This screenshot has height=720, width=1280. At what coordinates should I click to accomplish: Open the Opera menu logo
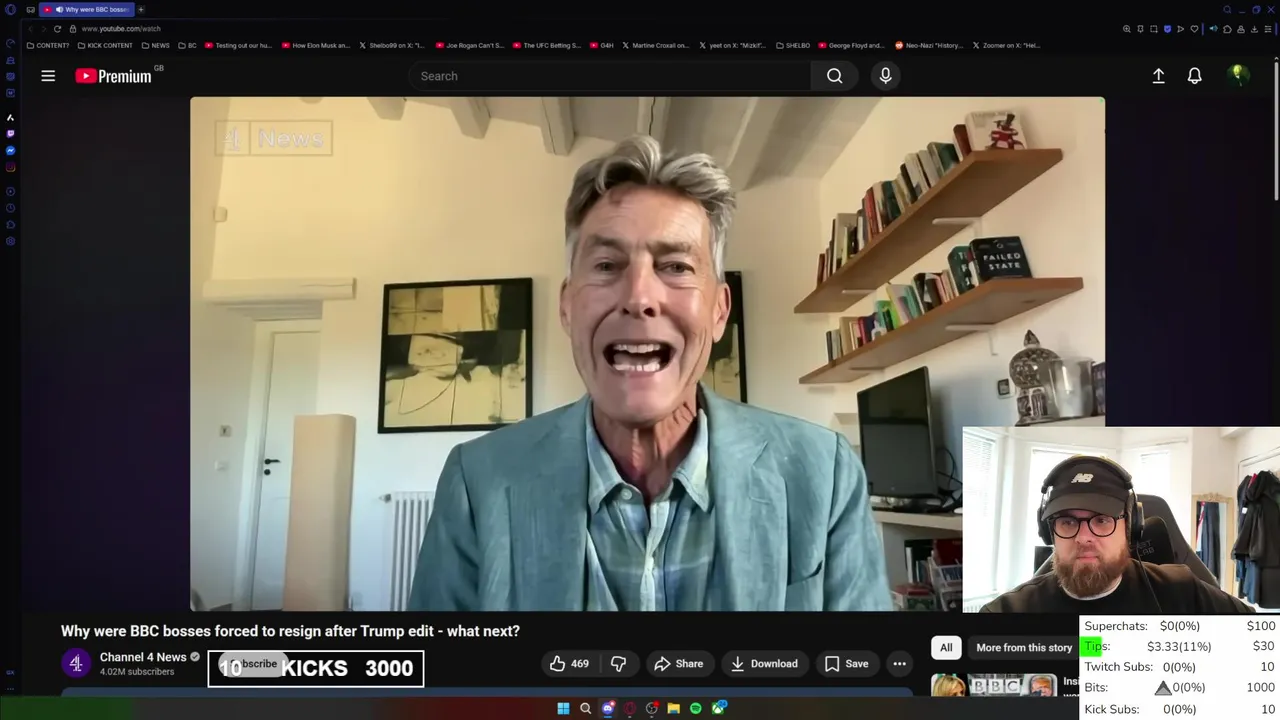coord(10,10)
